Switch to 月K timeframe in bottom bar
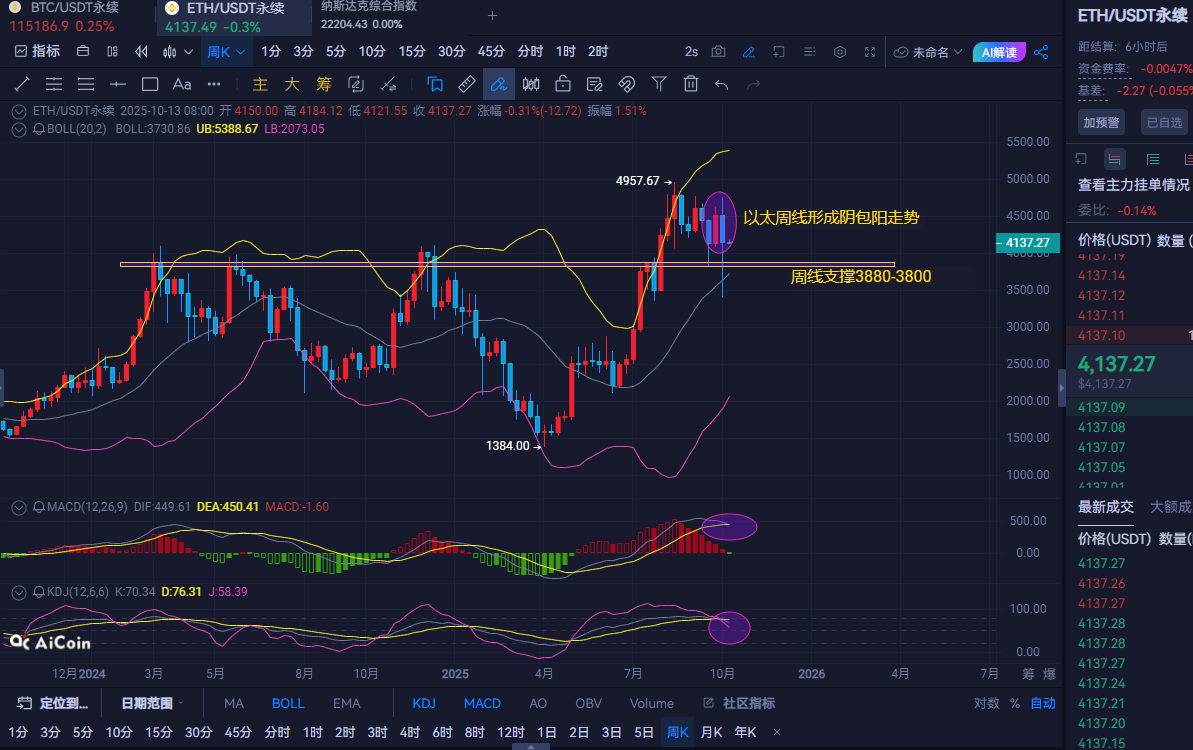The height and width of the screenshot is (750, 1193). (712, 732)
